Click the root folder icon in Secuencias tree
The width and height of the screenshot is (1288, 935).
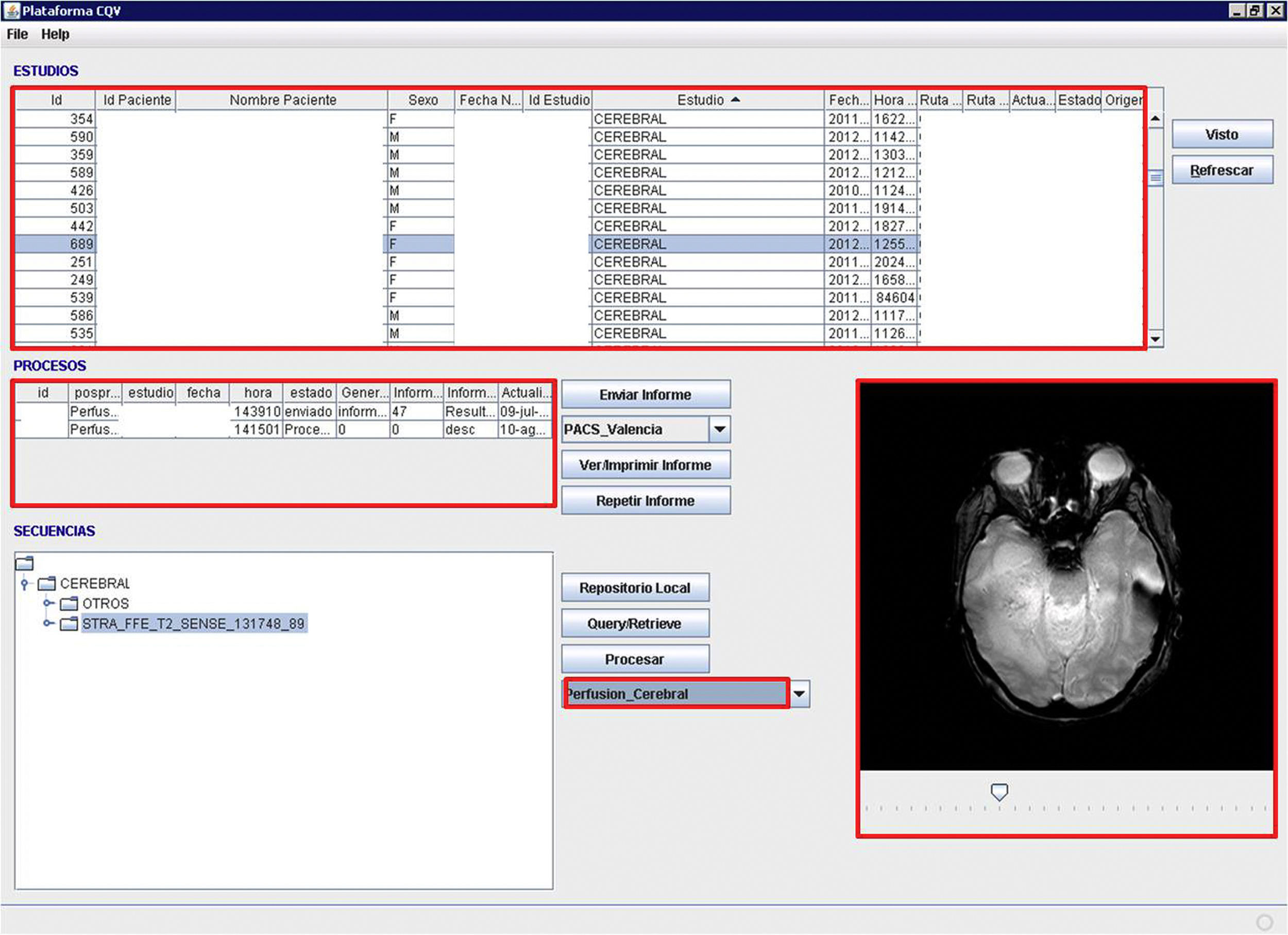click(x=24, y=563)
